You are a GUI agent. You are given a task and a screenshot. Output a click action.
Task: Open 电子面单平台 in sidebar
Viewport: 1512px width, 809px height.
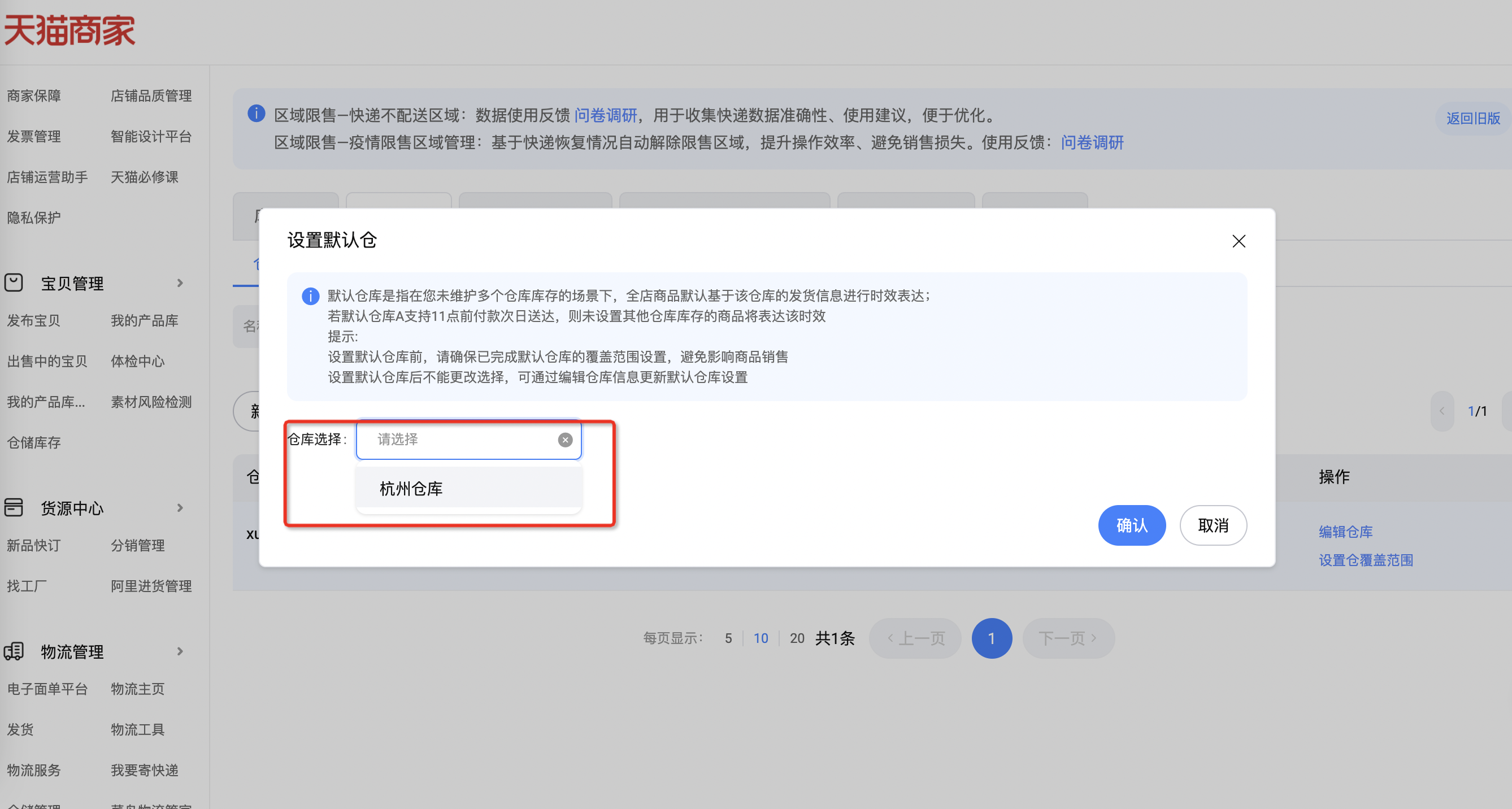(47, 689)
